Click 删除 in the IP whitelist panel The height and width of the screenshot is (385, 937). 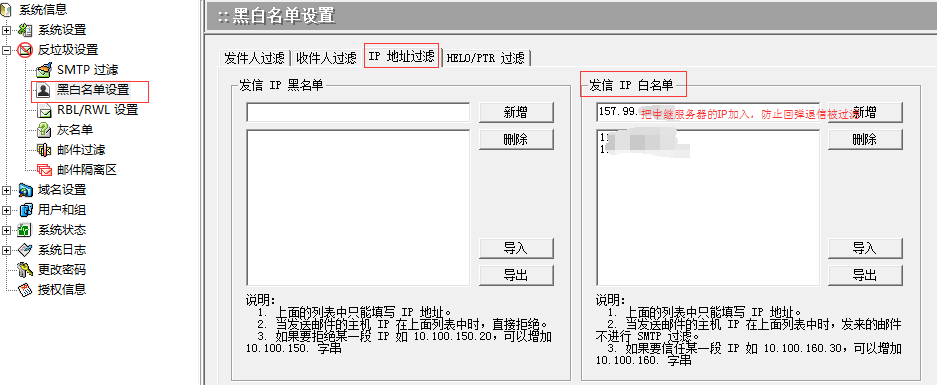pyautogui.click(x=865, y=139)
